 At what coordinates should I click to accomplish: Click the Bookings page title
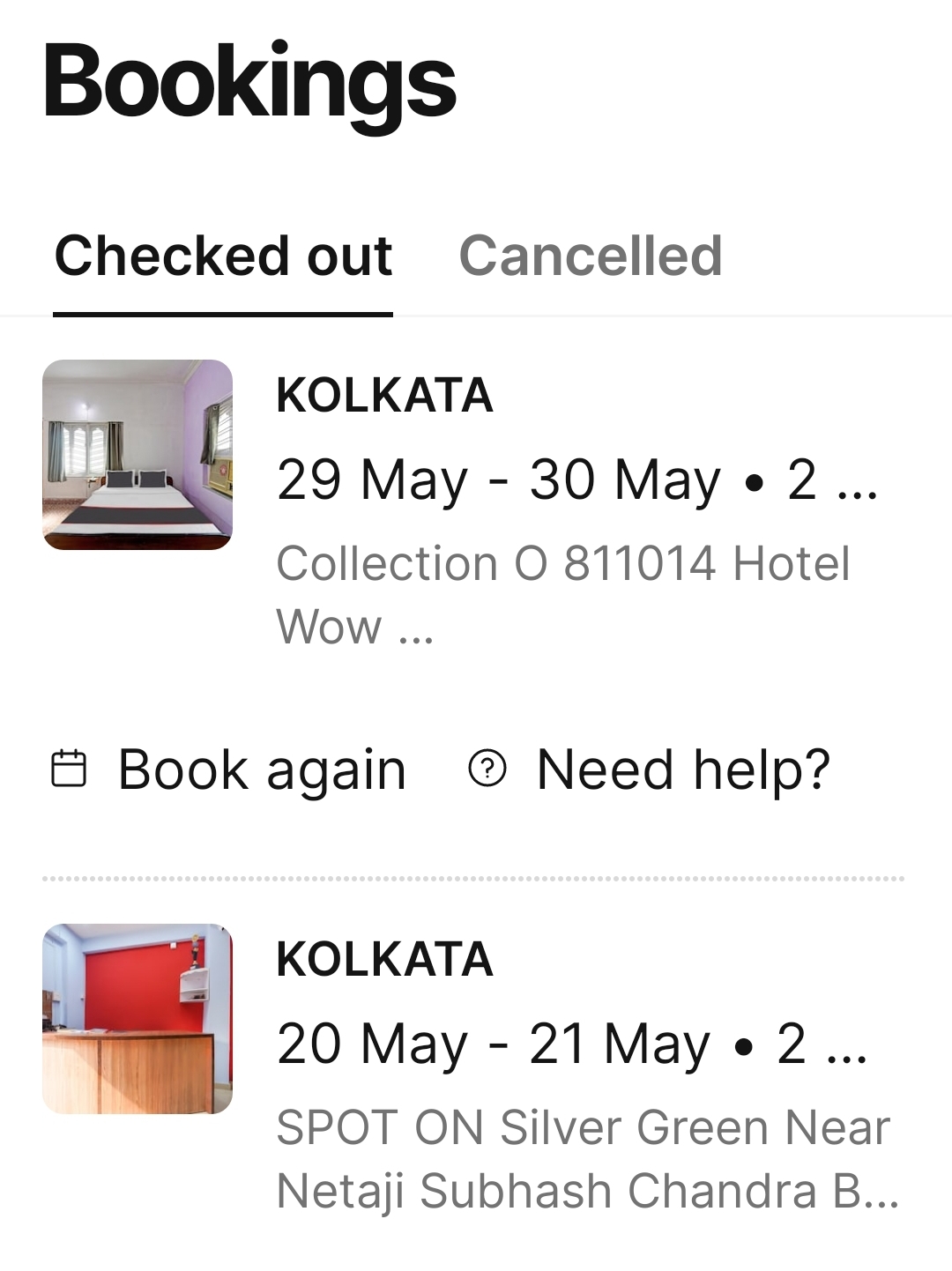(x=249, y=83)
